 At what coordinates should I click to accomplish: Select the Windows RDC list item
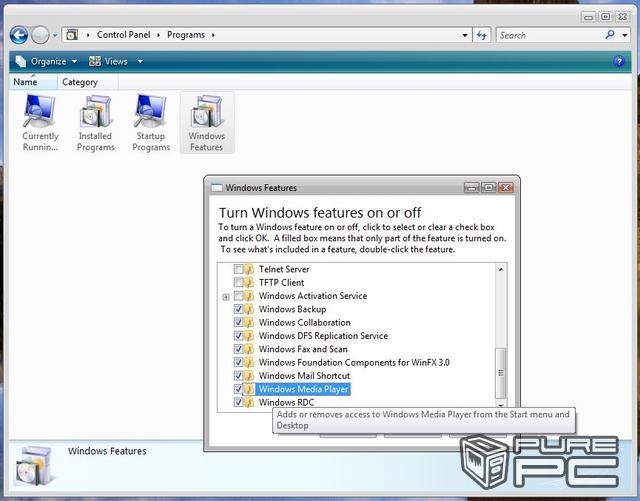(x=287, y=402)
